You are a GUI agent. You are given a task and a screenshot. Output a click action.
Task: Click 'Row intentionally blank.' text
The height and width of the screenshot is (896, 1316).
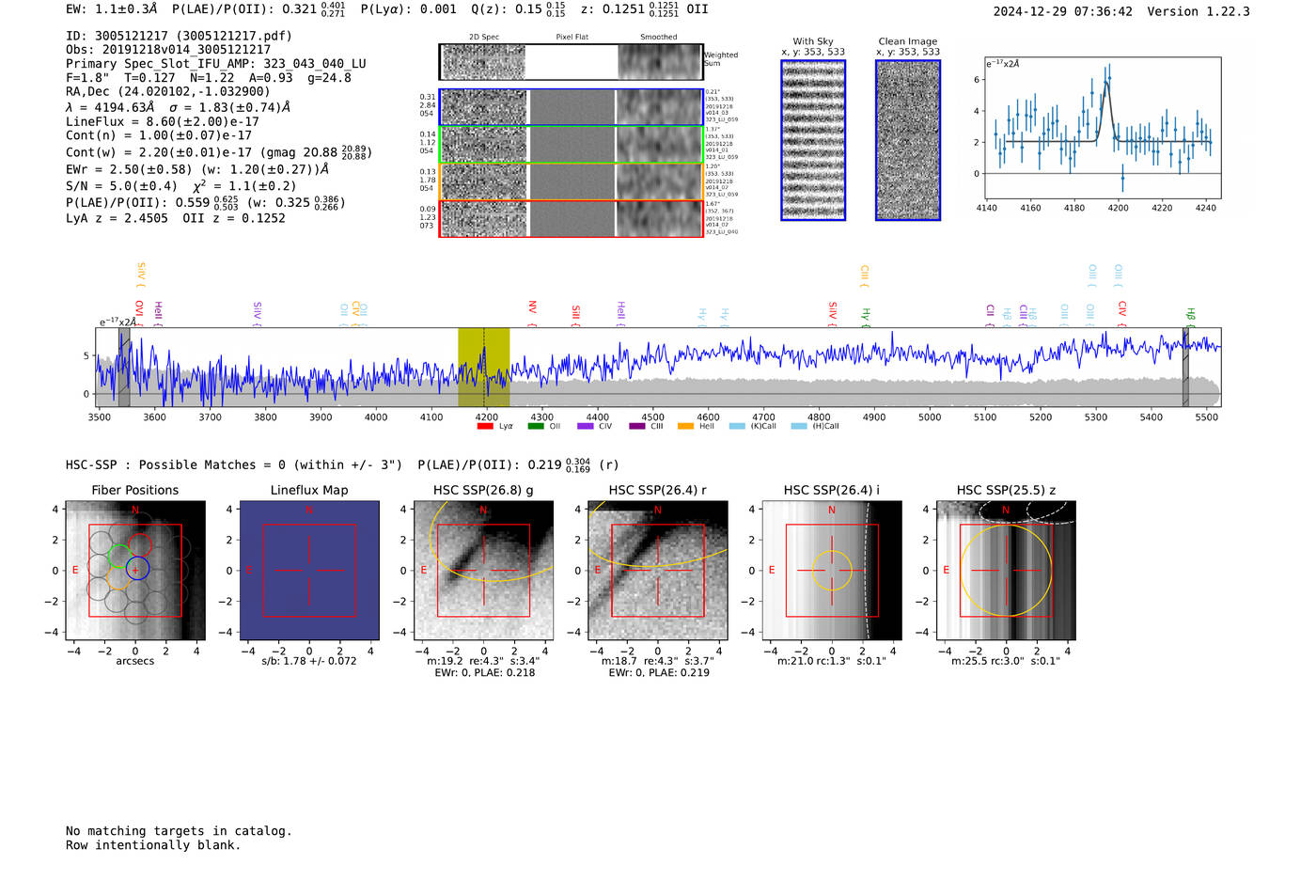pos(153,845)
